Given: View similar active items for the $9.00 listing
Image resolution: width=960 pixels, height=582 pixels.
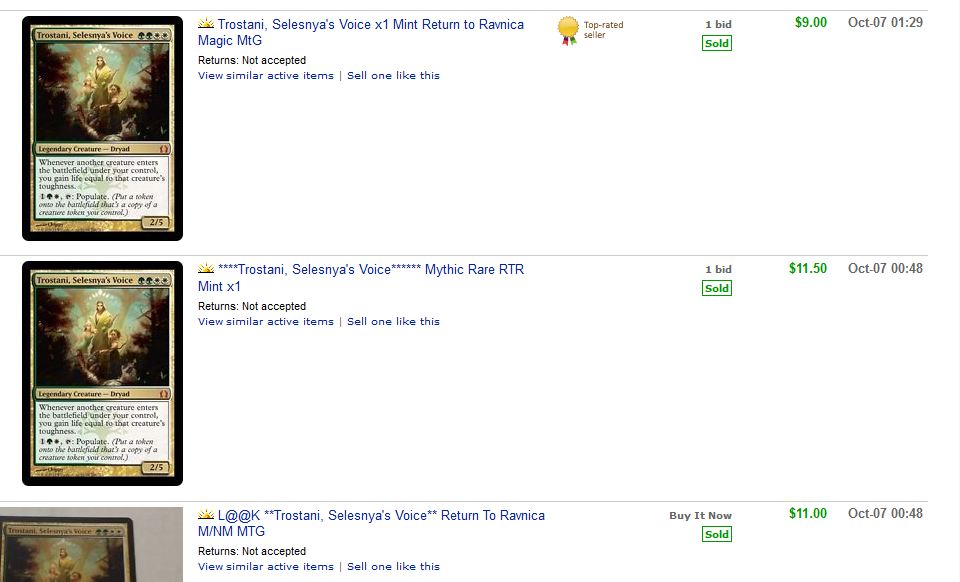Looking at the screenshot, I should pyautogui.click(x=265, y=76).
